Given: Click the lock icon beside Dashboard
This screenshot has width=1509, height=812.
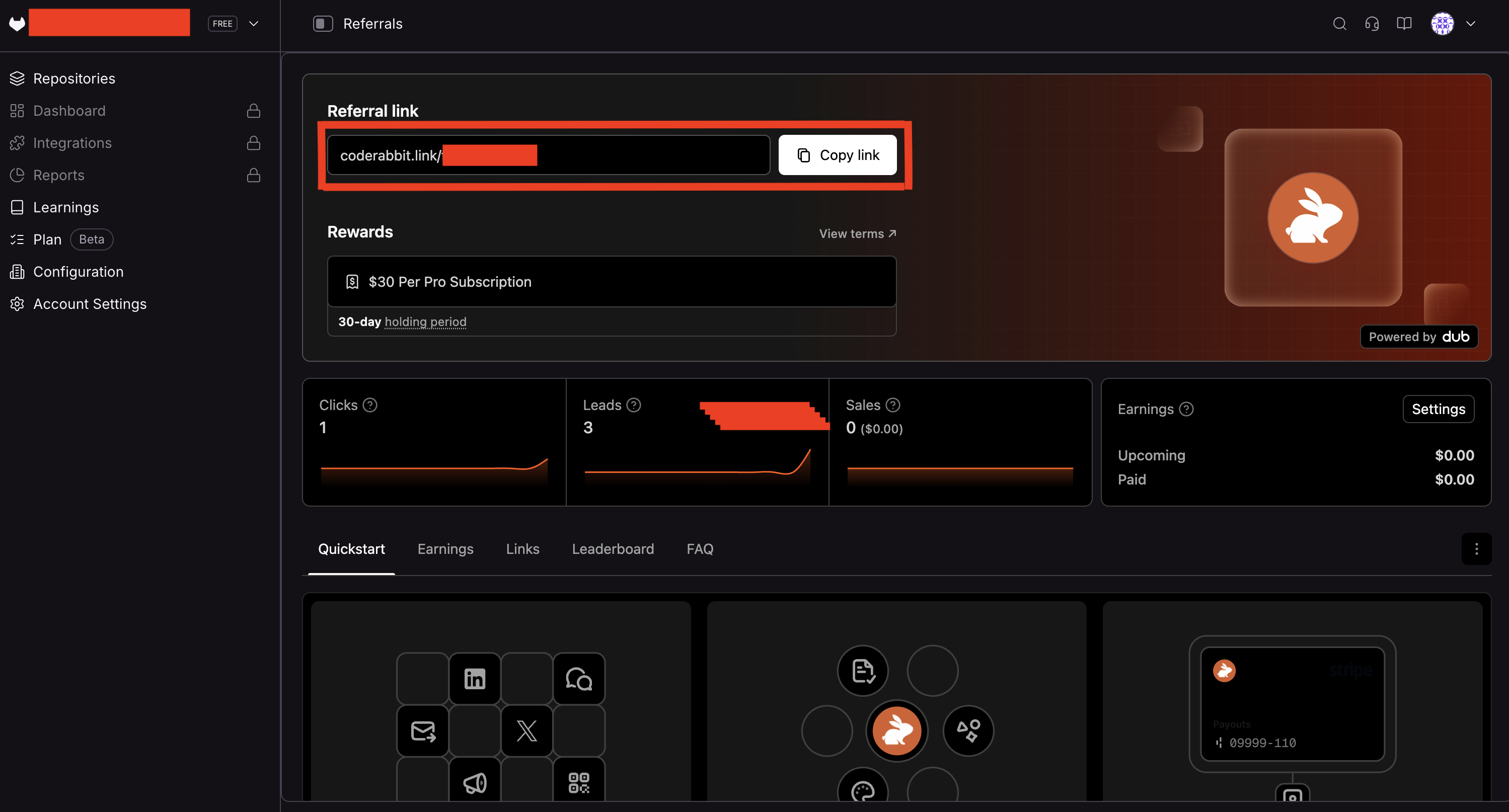Looking at the screenshot, I should (x=254, y=111).
